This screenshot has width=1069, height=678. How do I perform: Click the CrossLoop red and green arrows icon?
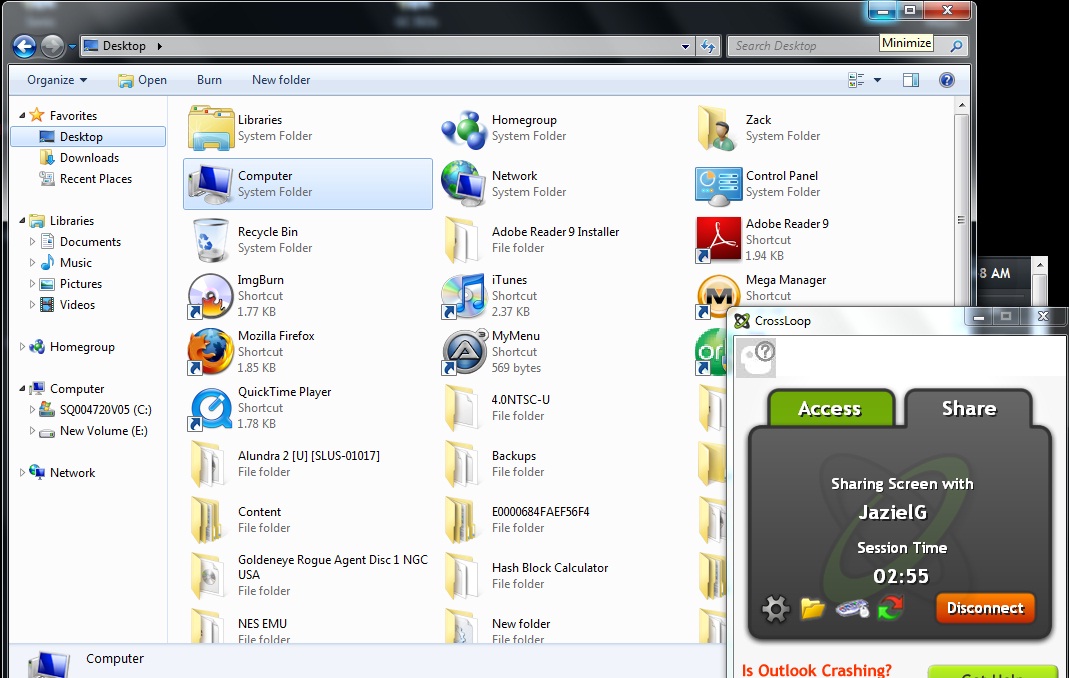(890, 607)
